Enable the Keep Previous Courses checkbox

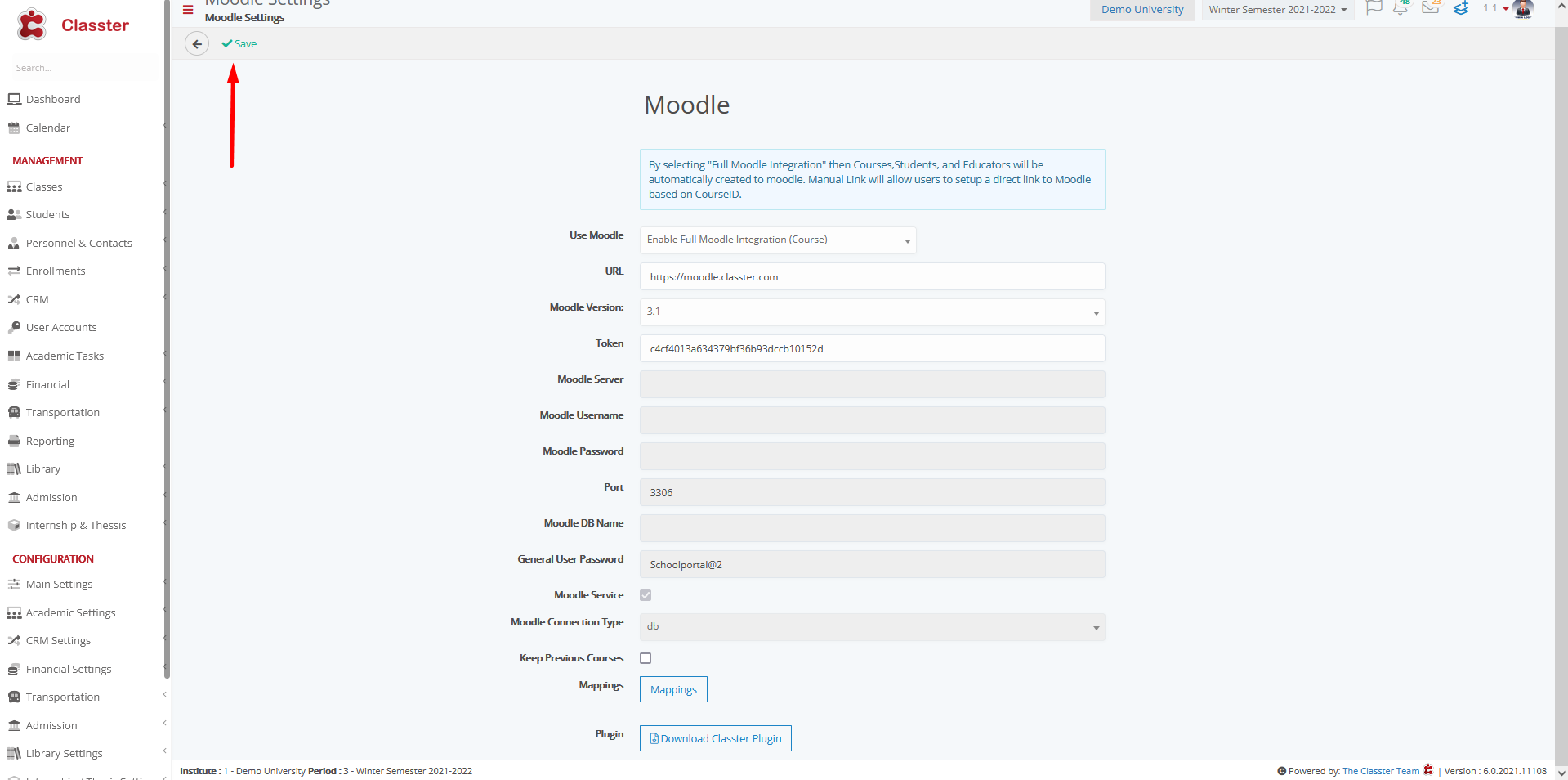[646, 658]
